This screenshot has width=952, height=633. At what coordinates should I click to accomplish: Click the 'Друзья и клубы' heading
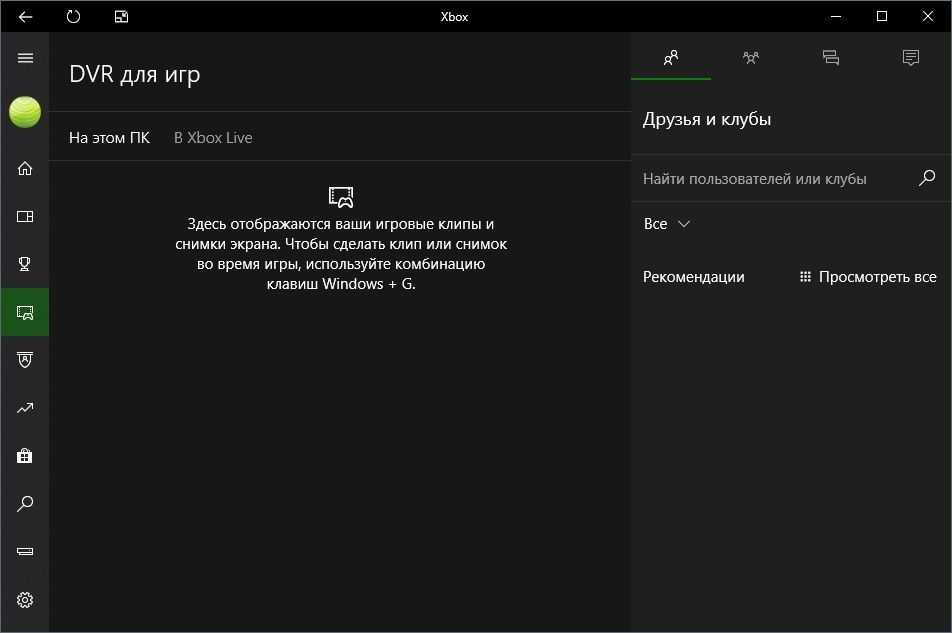707,119
